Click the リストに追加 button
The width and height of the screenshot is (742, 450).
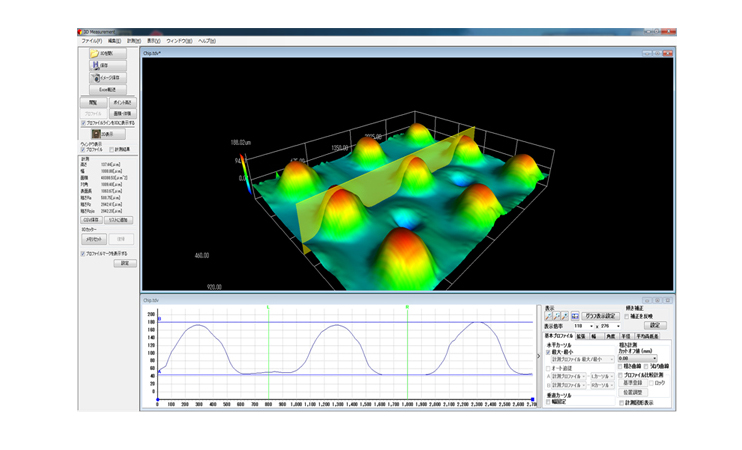click(119, 220)
